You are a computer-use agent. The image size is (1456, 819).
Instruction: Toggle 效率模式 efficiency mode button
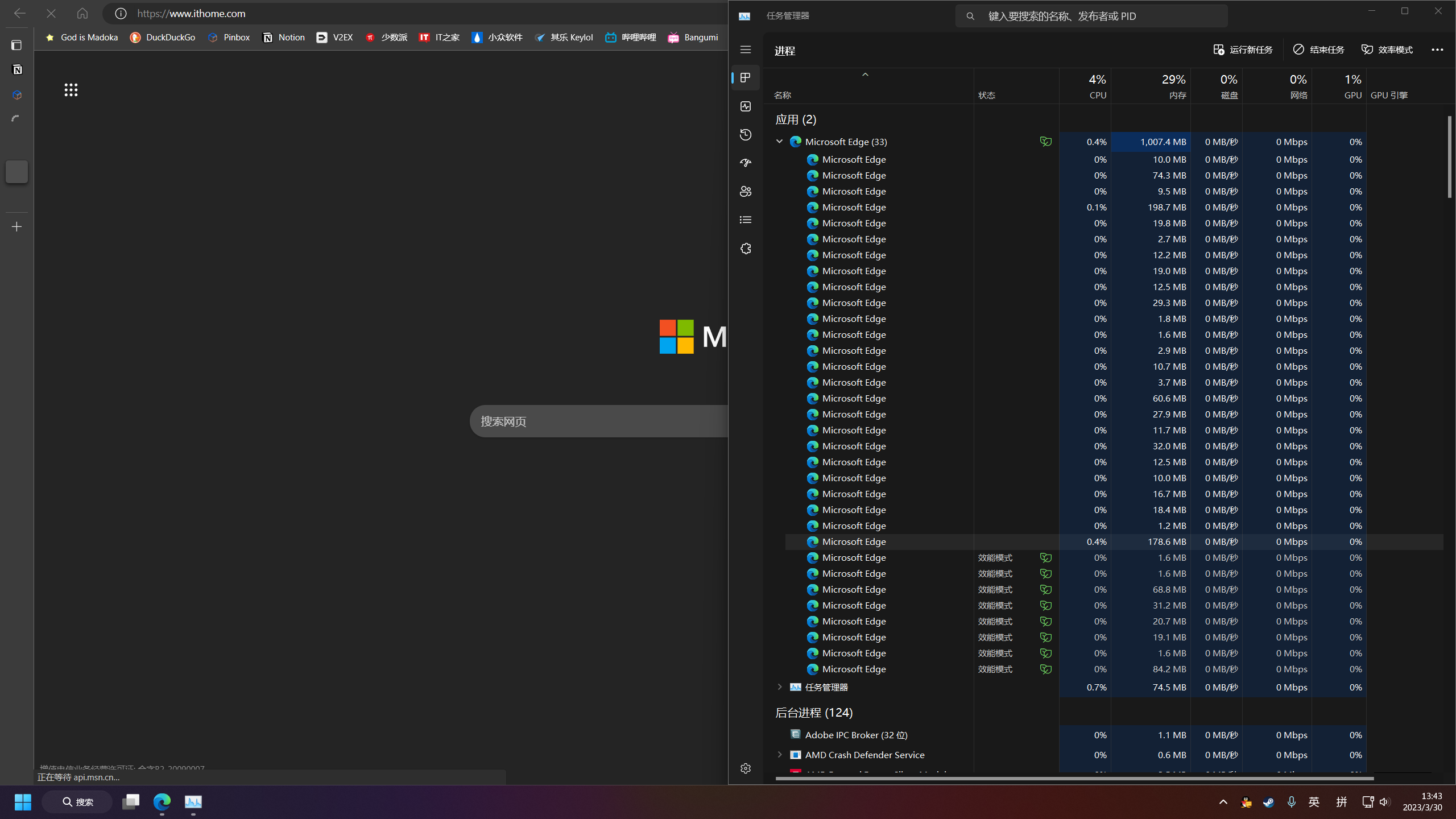pos(1387,50)
